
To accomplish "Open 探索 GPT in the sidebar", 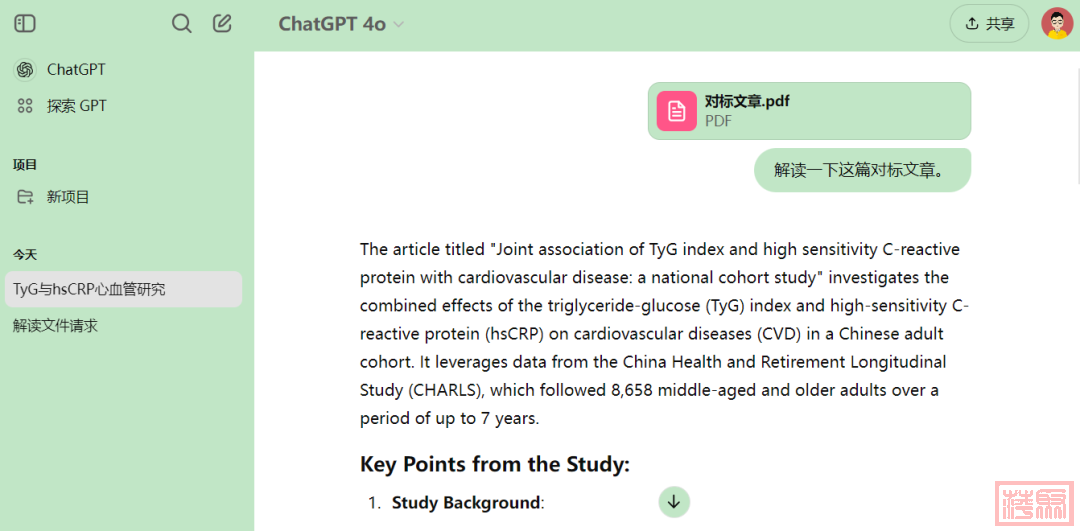I will [77, 106].
